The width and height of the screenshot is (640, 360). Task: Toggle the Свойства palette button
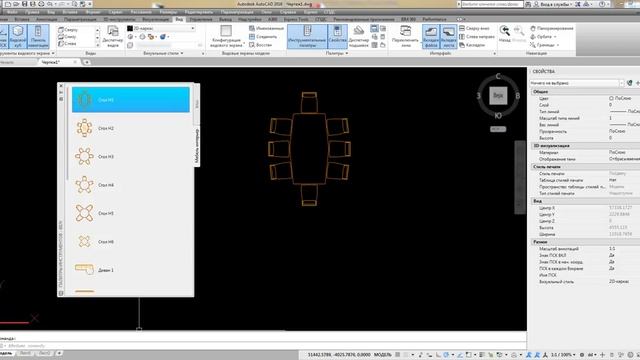click(337, 37)
